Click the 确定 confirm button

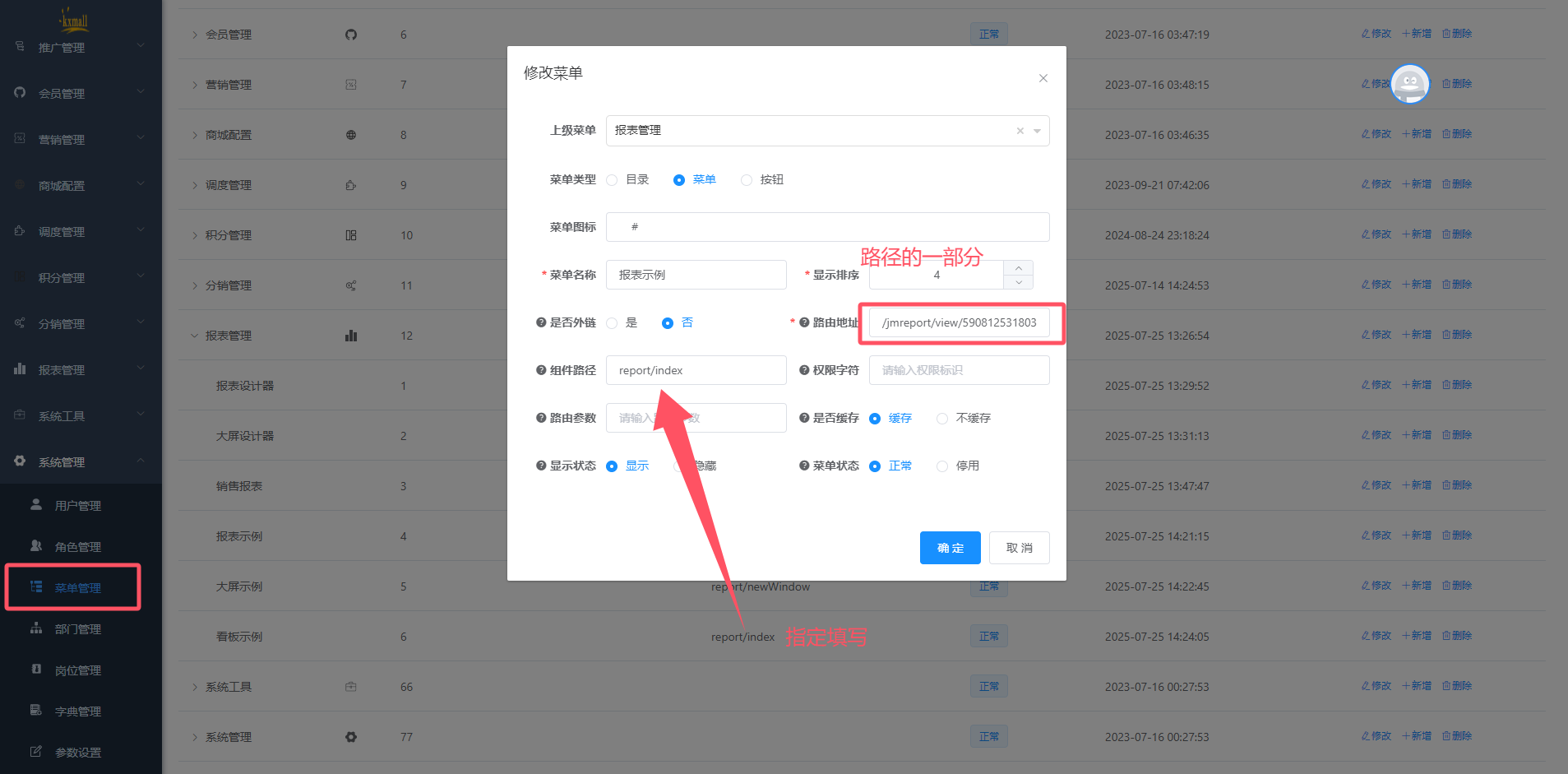coord(950,548)
